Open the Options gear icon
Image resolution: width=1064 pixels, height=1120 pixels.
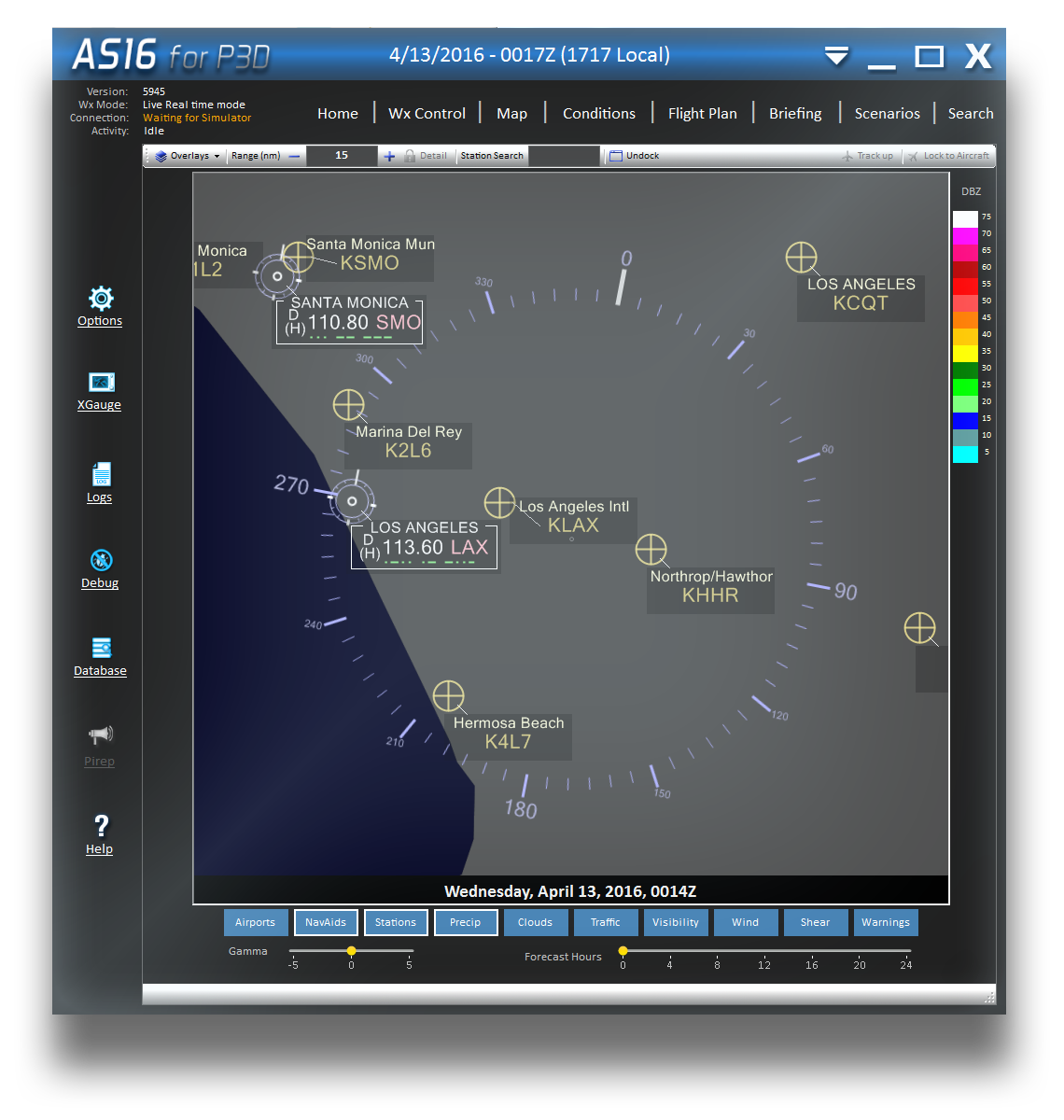tap(101, 298)
